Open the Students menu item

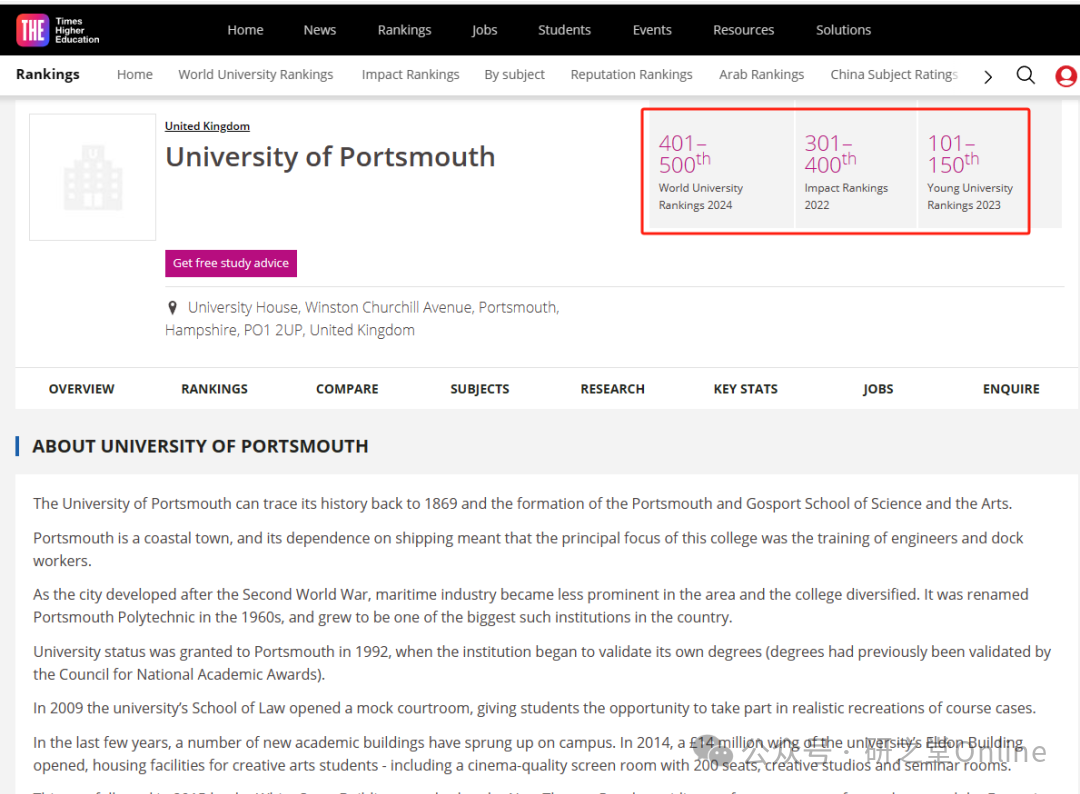coord(564,30)
